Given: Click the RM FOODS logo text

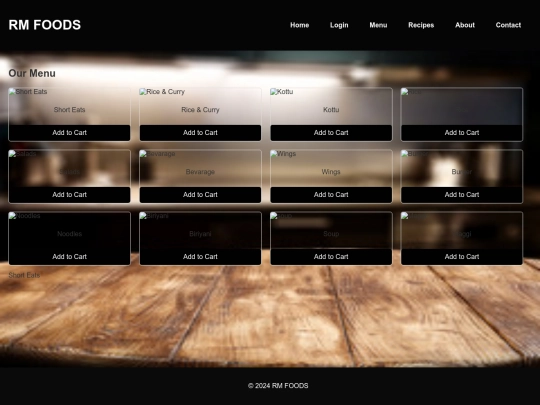Looking at the screenshot, I should pyautogui.click(x=44, y=25).
